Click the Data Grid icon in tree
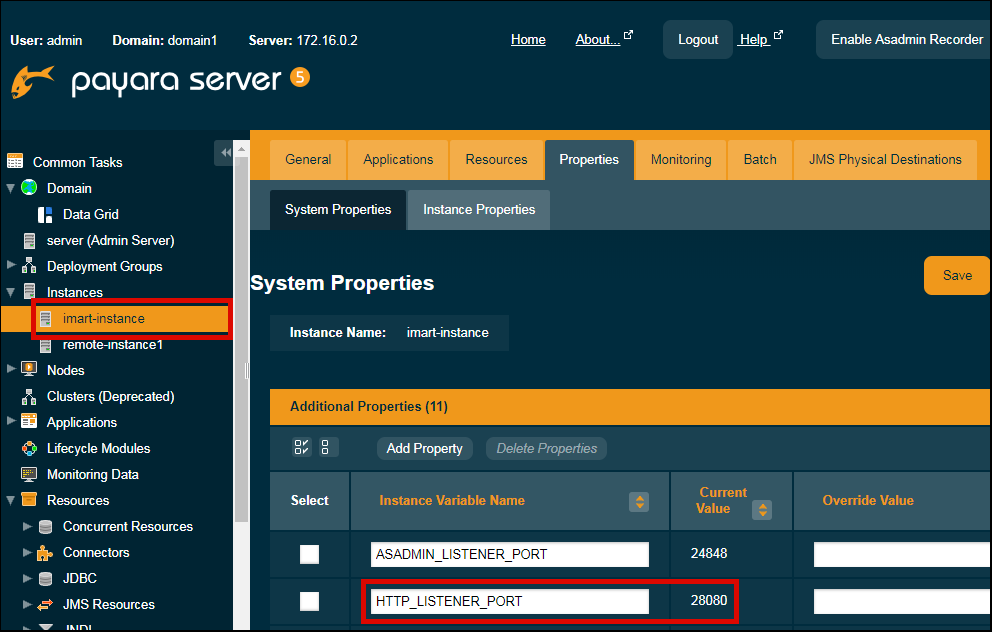 (45, 215)
